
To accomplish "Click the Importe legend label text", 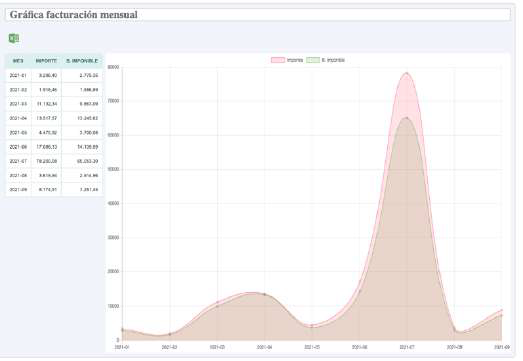I will click(x=295, y=60).
